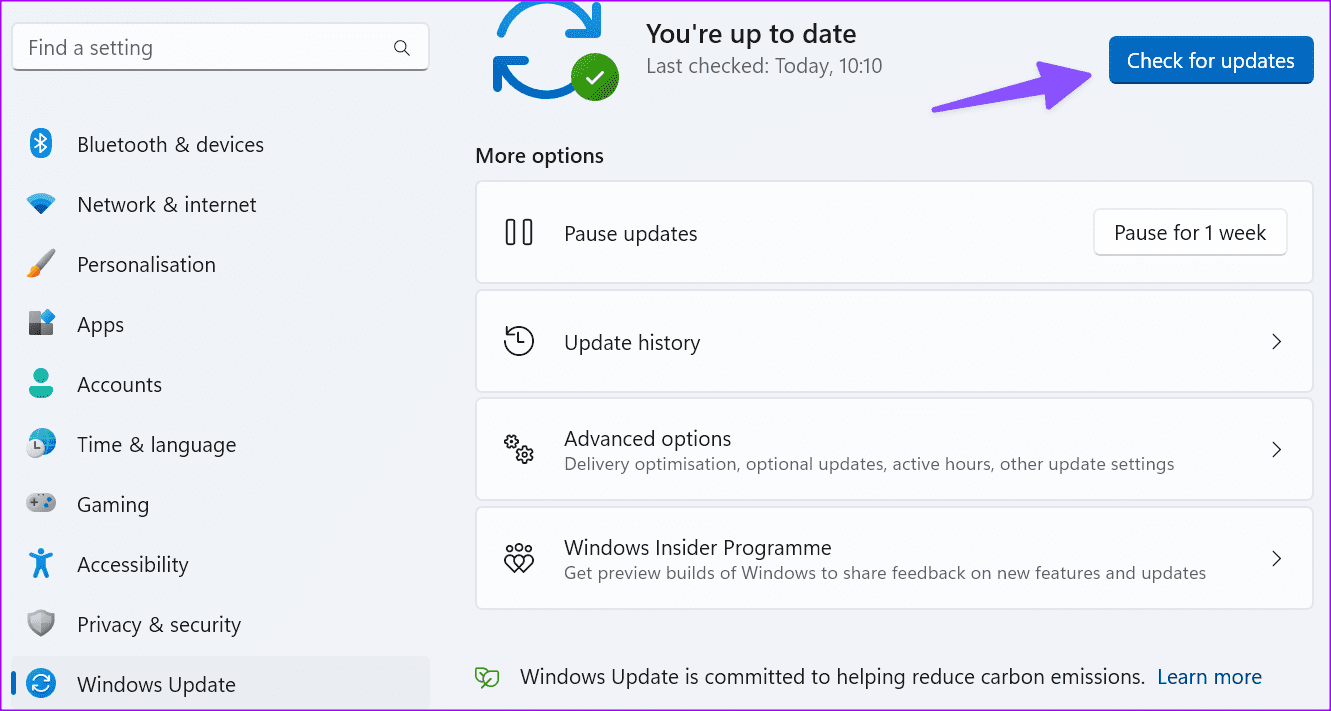Viewport: 1331px width, 711px height.
Task: Open Personalisation from the sidebar
Action: click(x=146, y=264)
